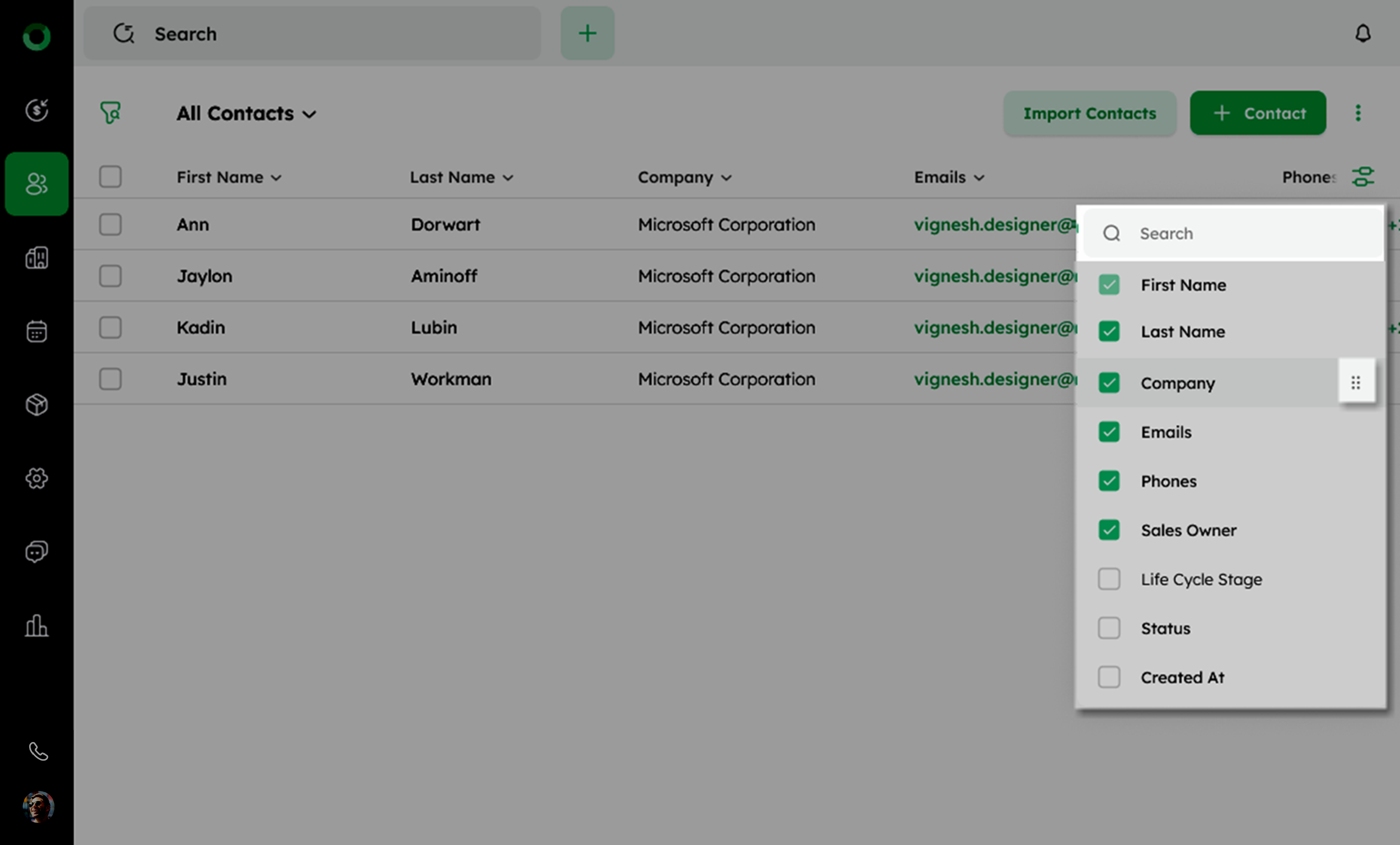
Task: Open the conversations chat icon
Action: pyautogui.click(x=37, y=552)
